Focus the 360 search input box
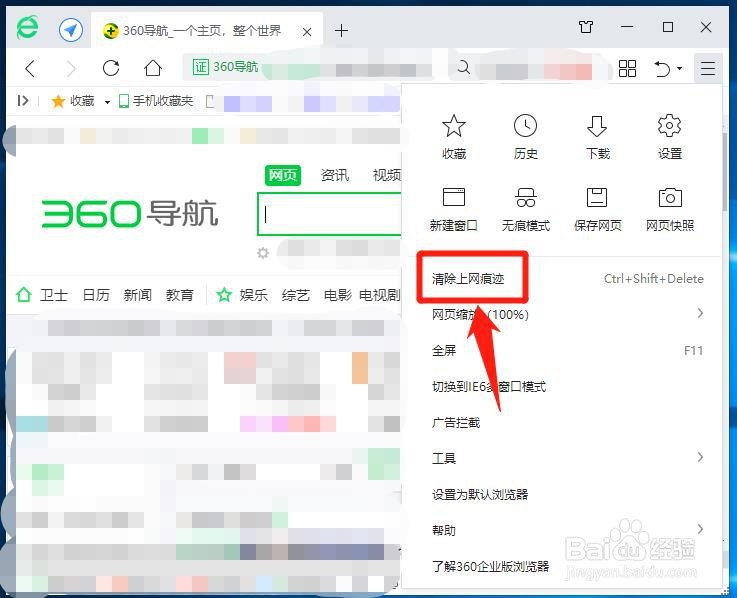This screenshot has height=598, width=737. [x=329, y=214]
